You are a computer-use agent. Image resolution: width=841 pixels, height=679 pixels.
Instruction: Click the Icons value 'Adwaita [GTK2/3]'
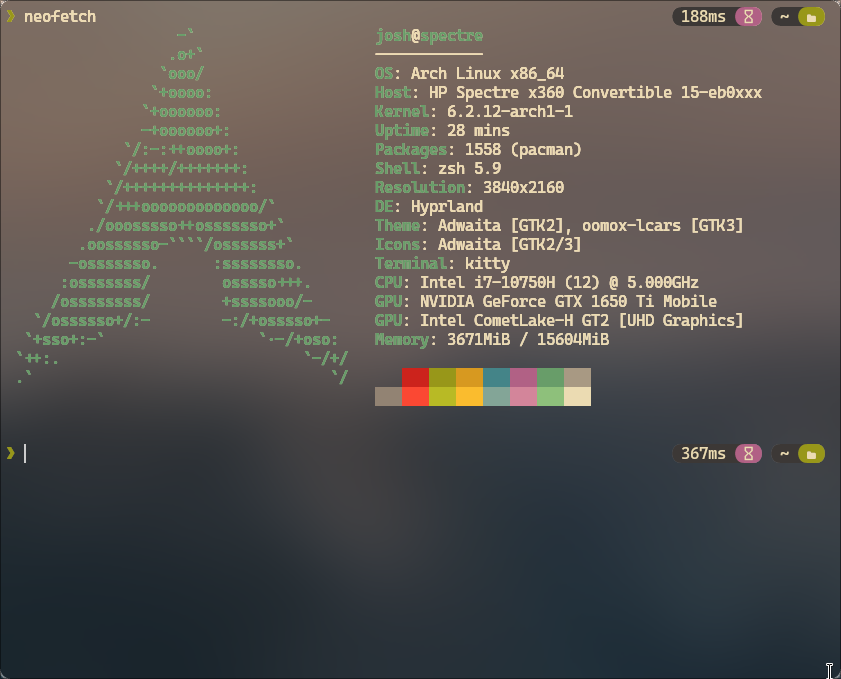[510, 245]
